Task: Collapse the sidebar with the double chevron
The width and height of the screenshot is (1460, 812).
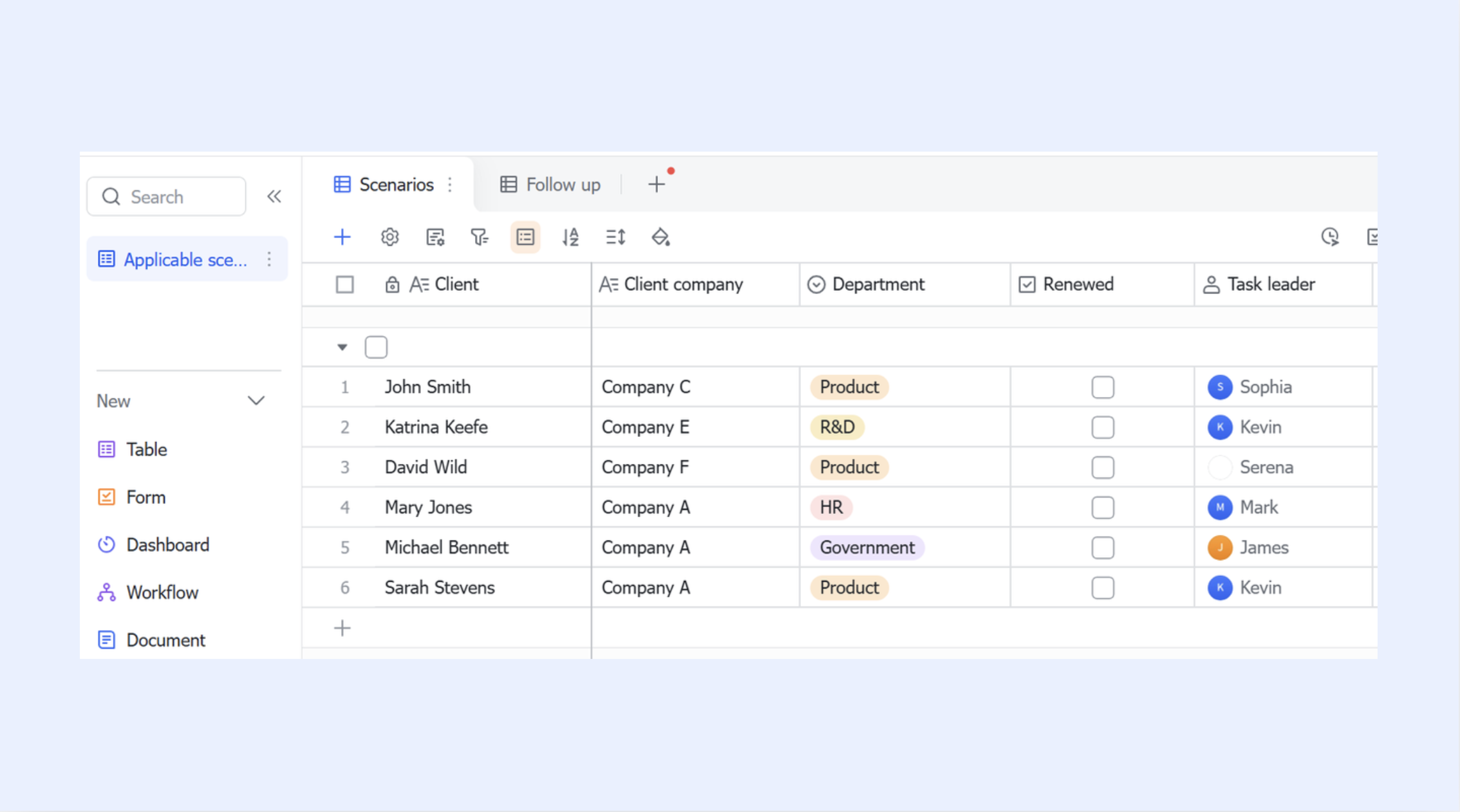Action: point(274,196)
